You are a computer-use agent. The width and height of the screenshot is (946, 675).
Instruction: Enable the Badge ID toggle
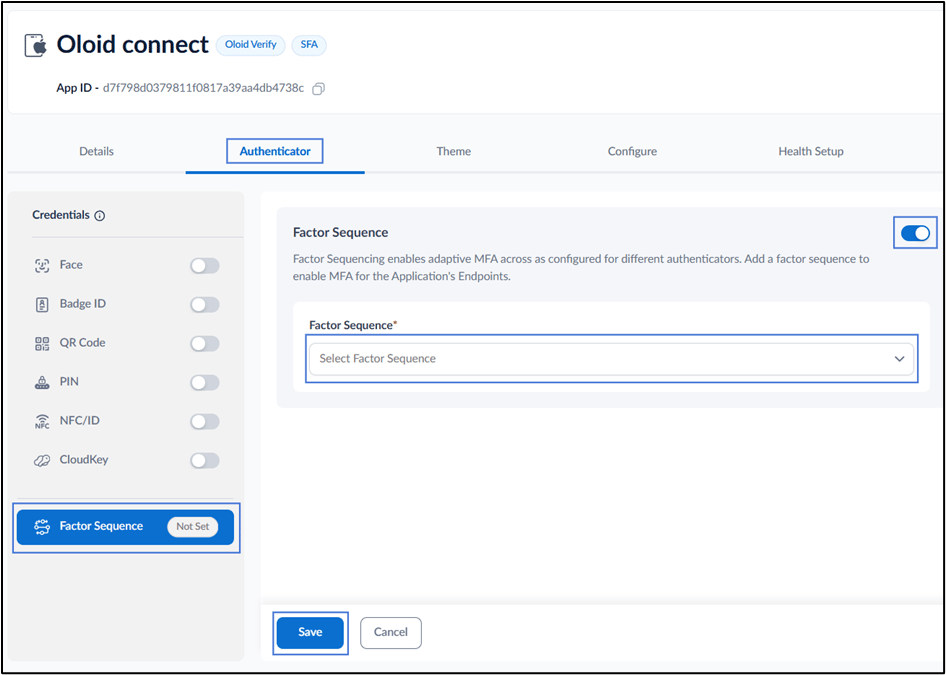tap(205, 305)
